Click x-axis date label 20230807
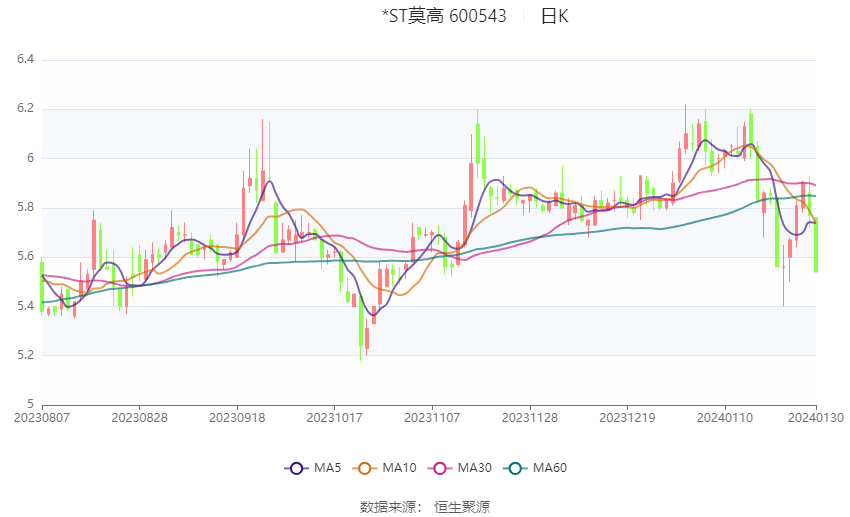This screenshot has height=517, width=850. tap(42, 418)
